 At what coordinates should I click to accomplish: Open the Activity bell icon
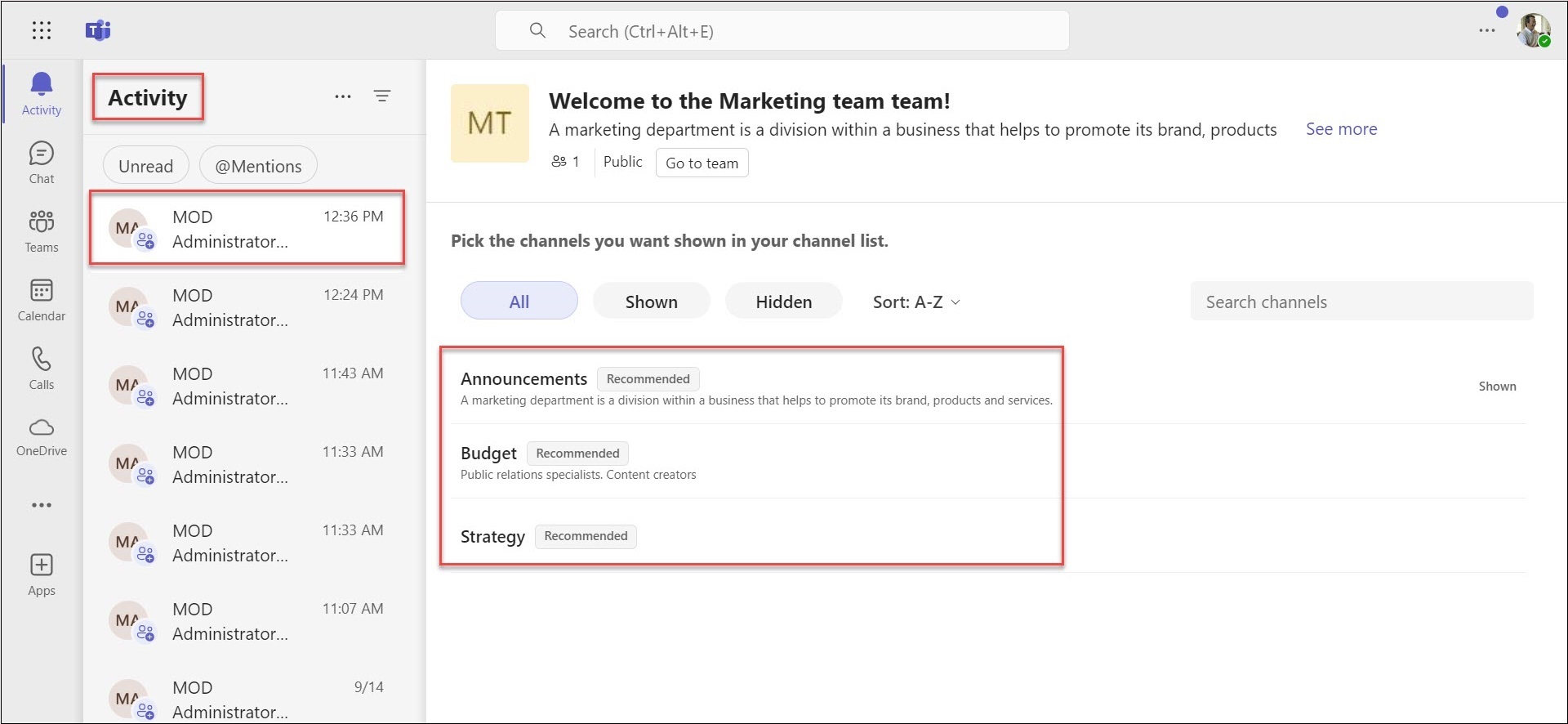(x=42, y=85)
